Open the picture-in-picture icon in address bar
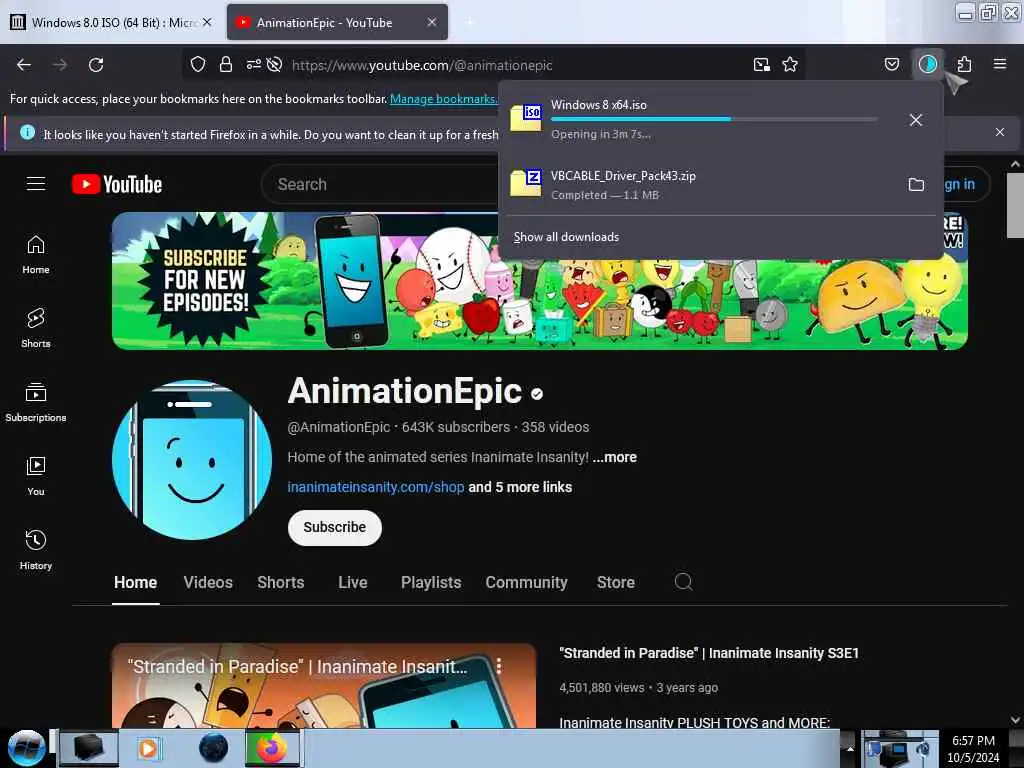 [x=761, y=64]
